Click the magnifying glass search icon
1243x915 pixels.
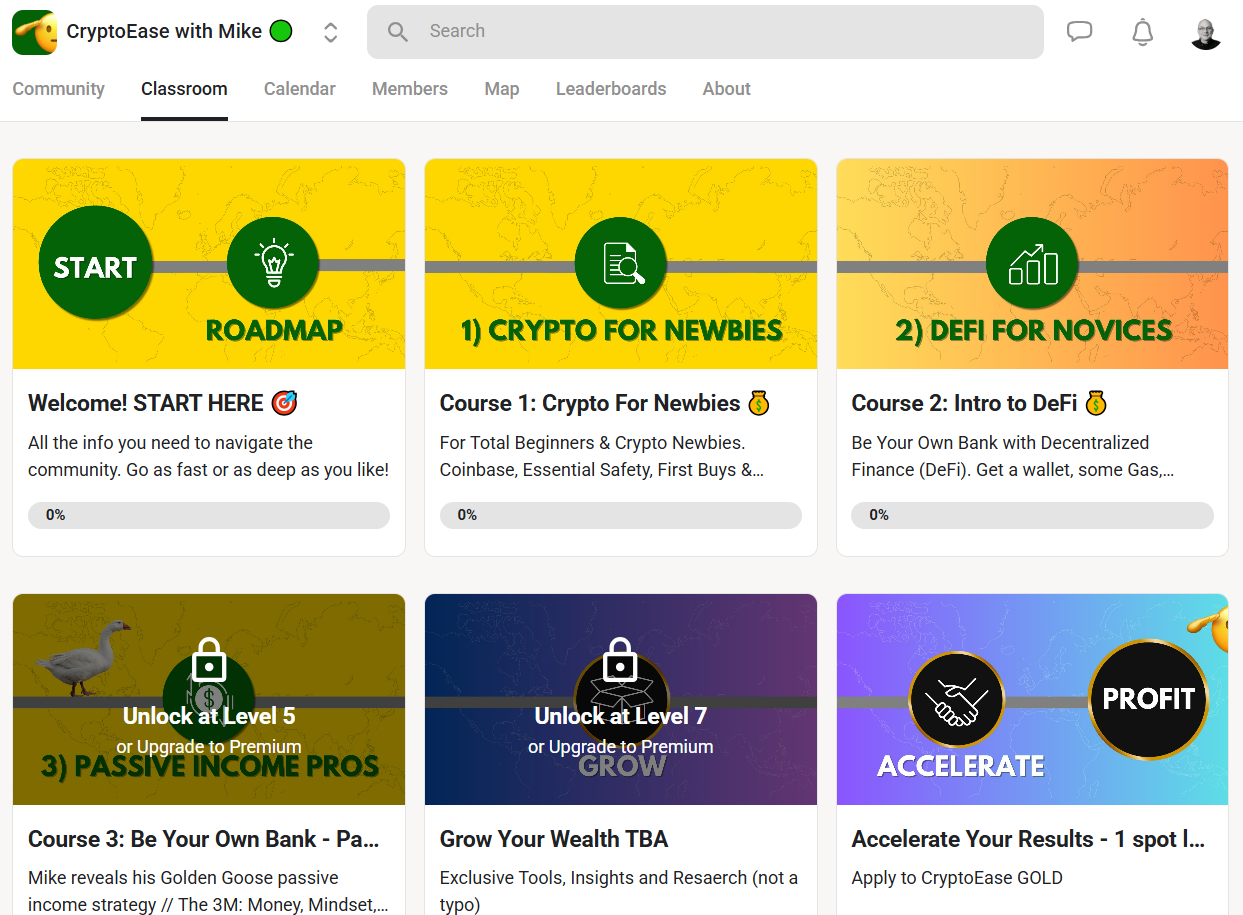[398, 32]
